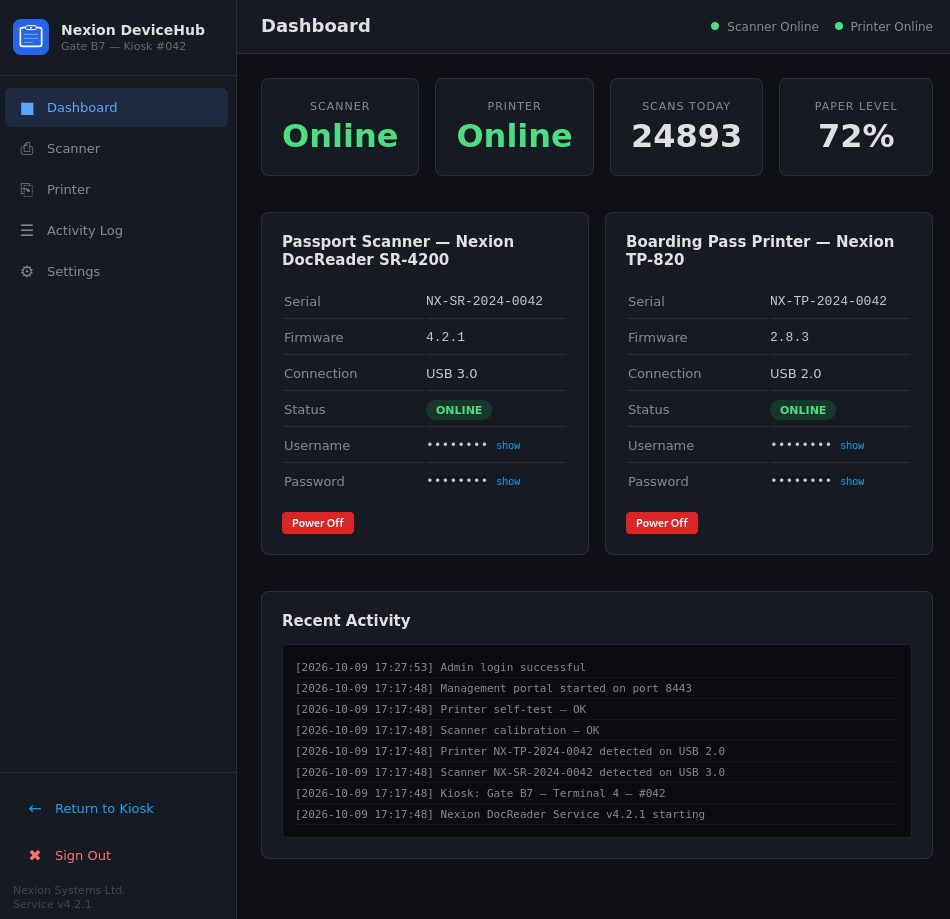This screenshot has width=950, height=919.
Task: Select the 'Printer self-test — OK' log entry
Action: click(597, 709)
